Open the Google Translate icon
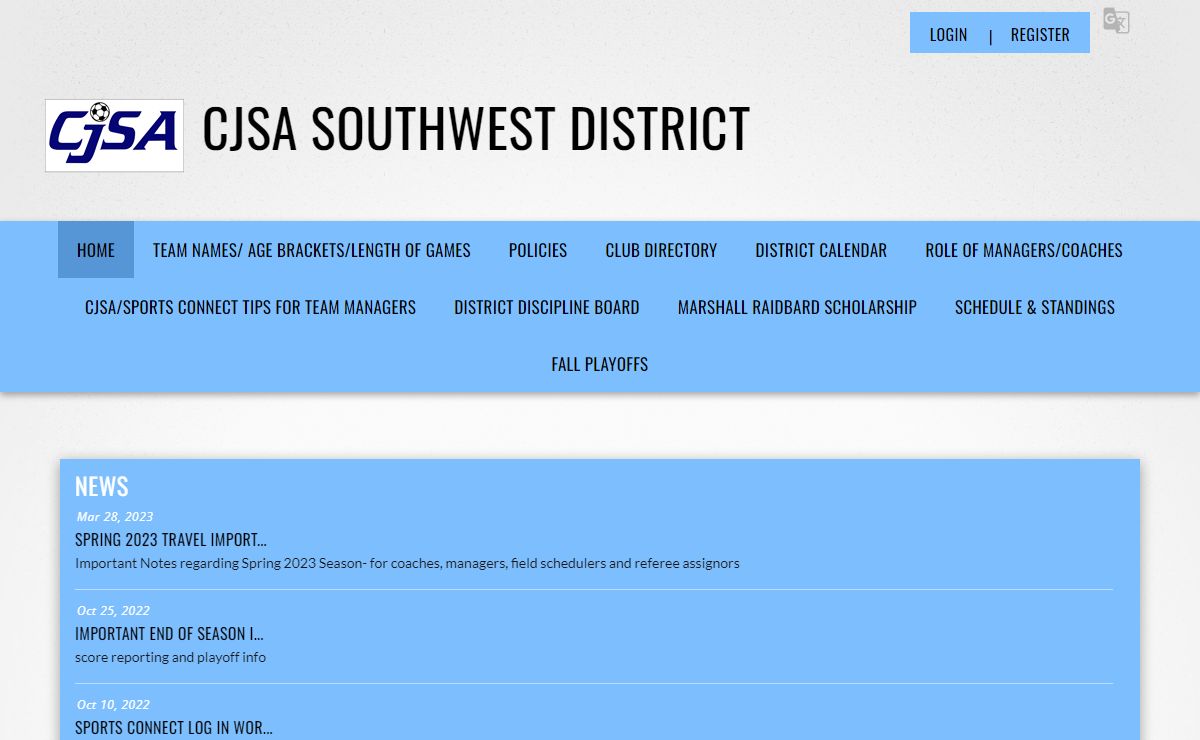Viewport: 1200px width, 740px height. (1116, 21)
